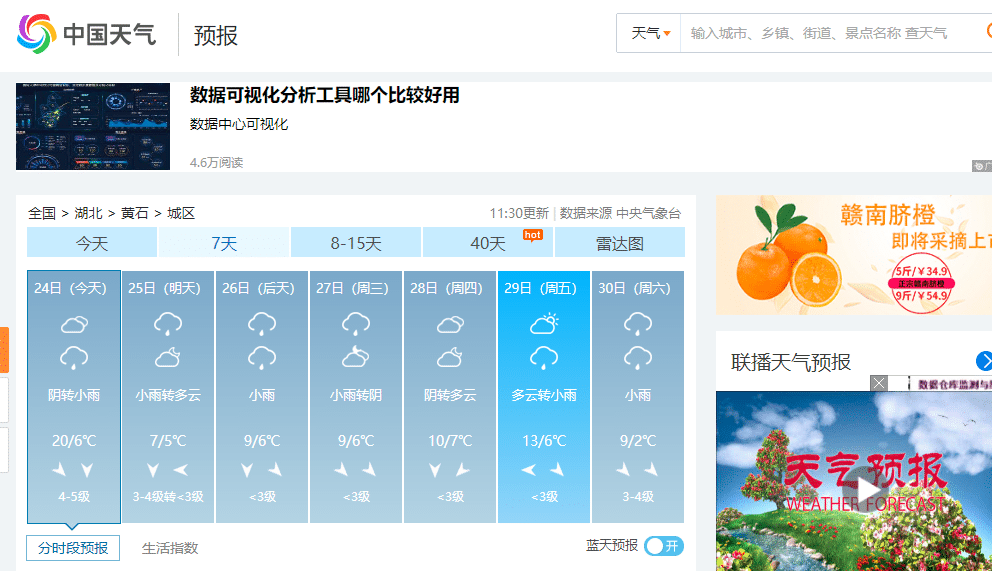Click the sun-cloud icon on 29日 card

544,324
